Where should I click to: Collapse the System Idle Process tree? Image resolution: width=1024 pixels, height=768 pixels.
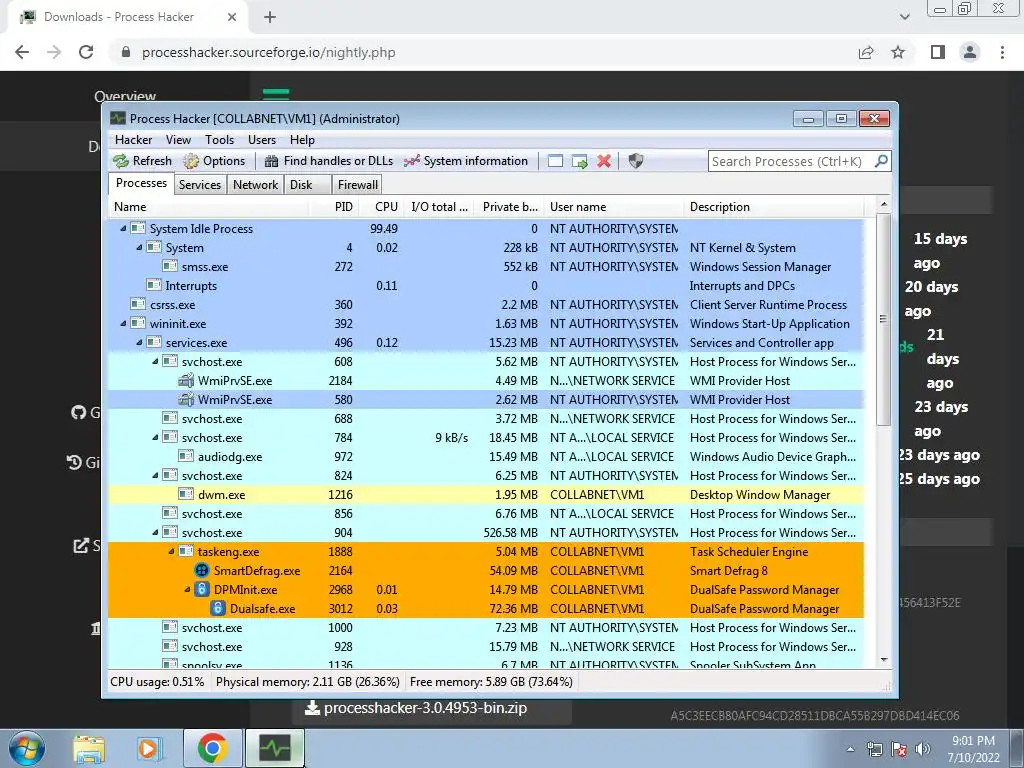(x=123, y=229)
